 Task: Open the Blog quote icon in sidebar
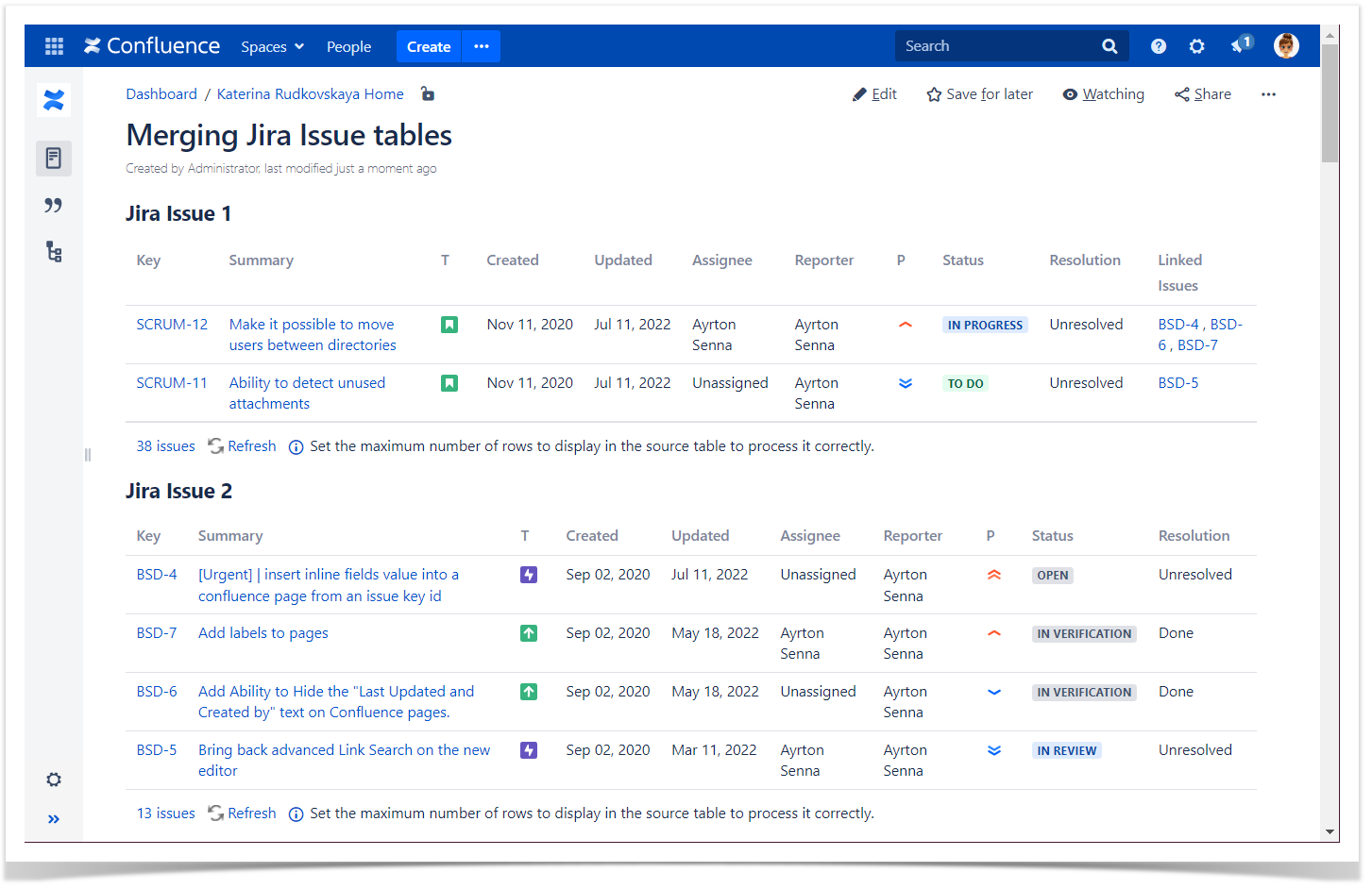[x=54, y=205]
